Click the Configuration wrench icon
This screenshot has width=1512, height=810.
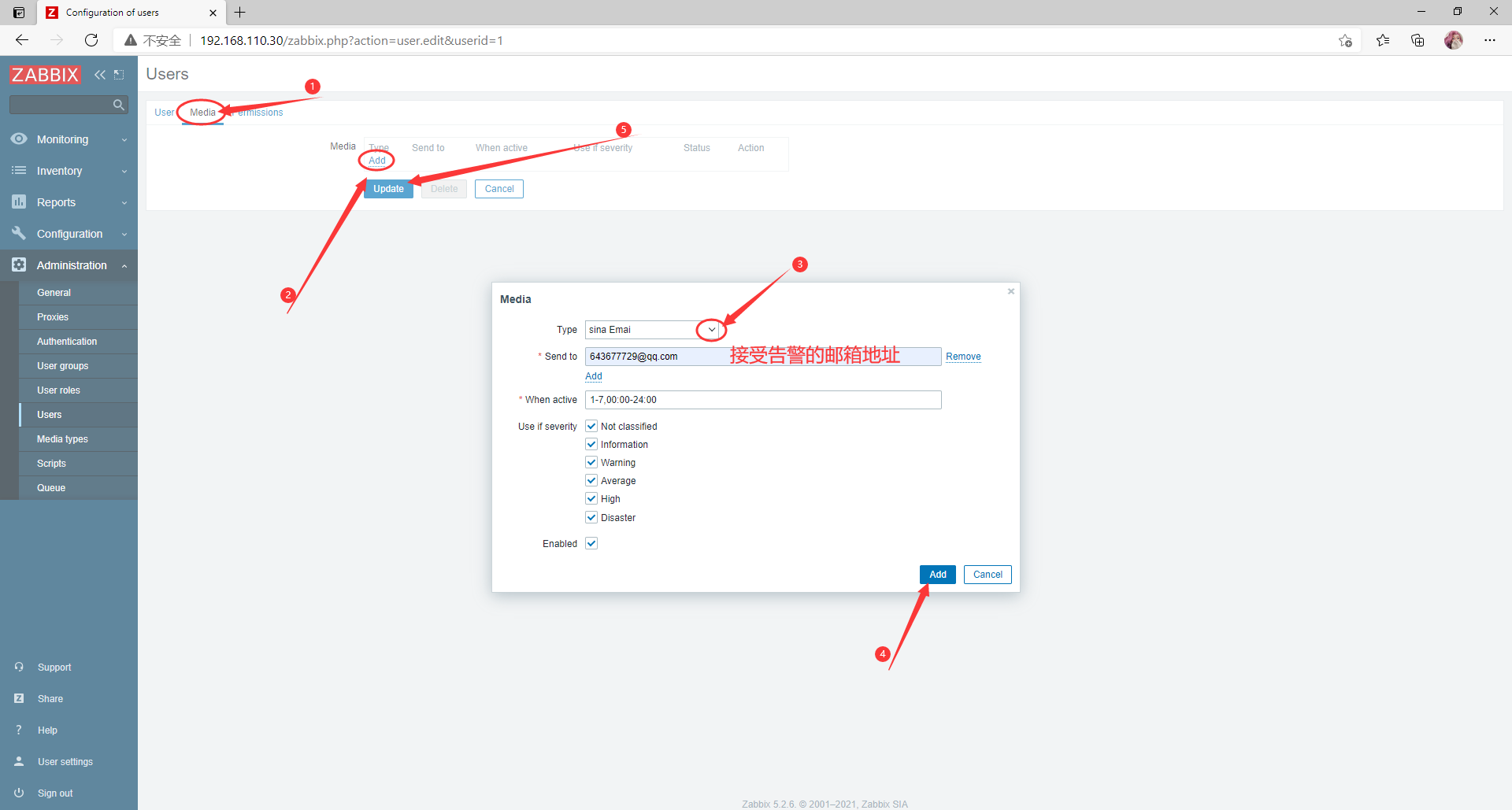point(19,233)
